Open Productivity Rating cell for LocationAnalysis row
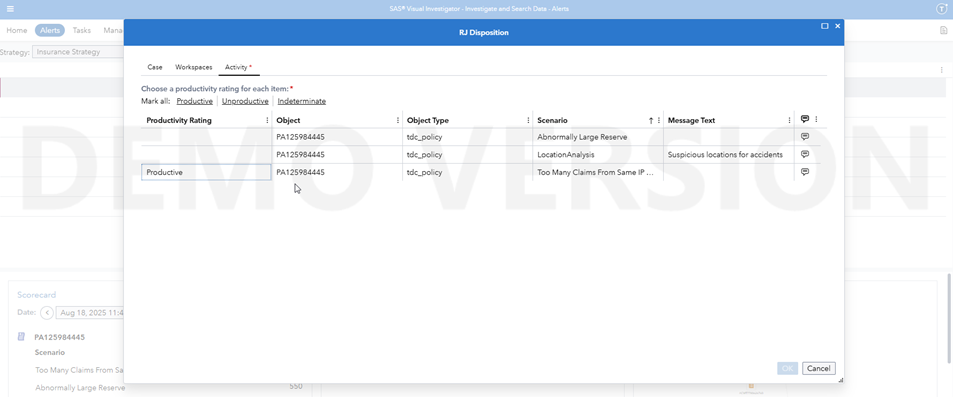 pos(206,154)
